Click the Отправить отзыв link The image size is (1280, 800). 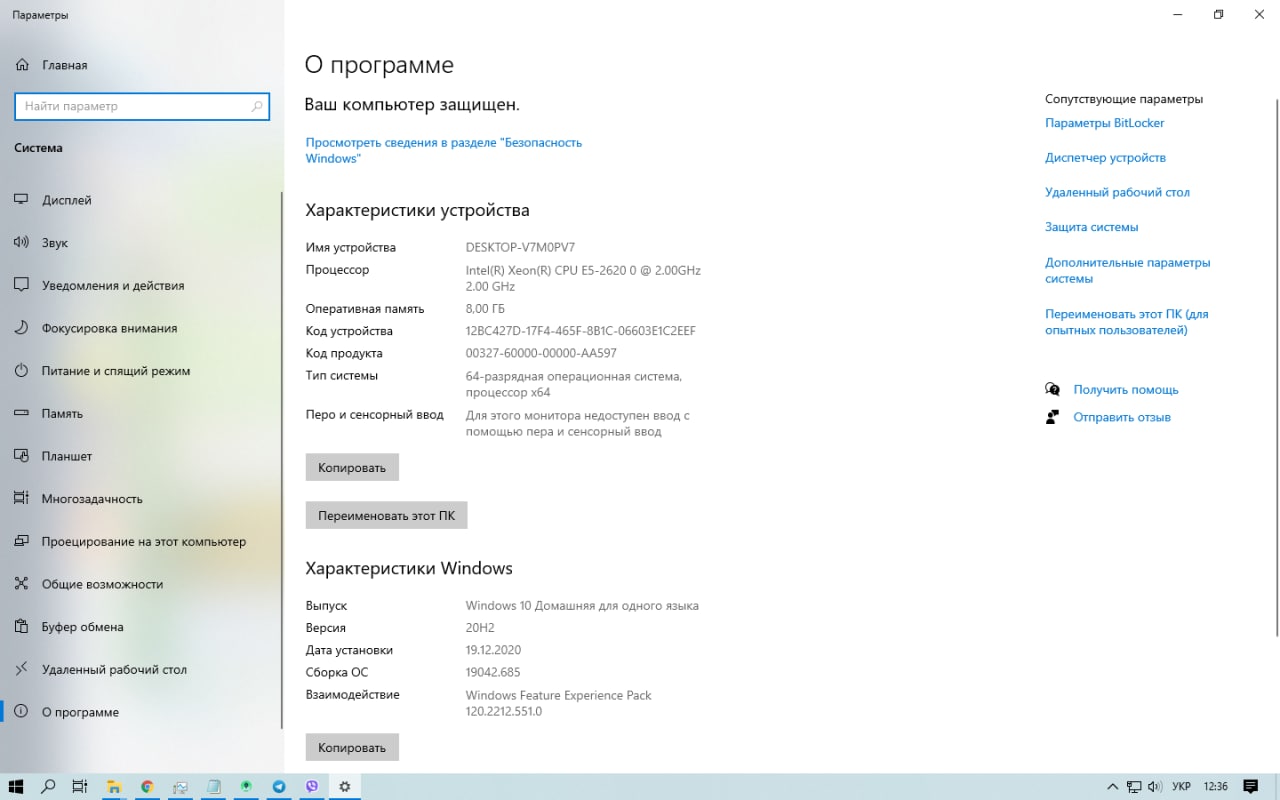(1122, 417)
